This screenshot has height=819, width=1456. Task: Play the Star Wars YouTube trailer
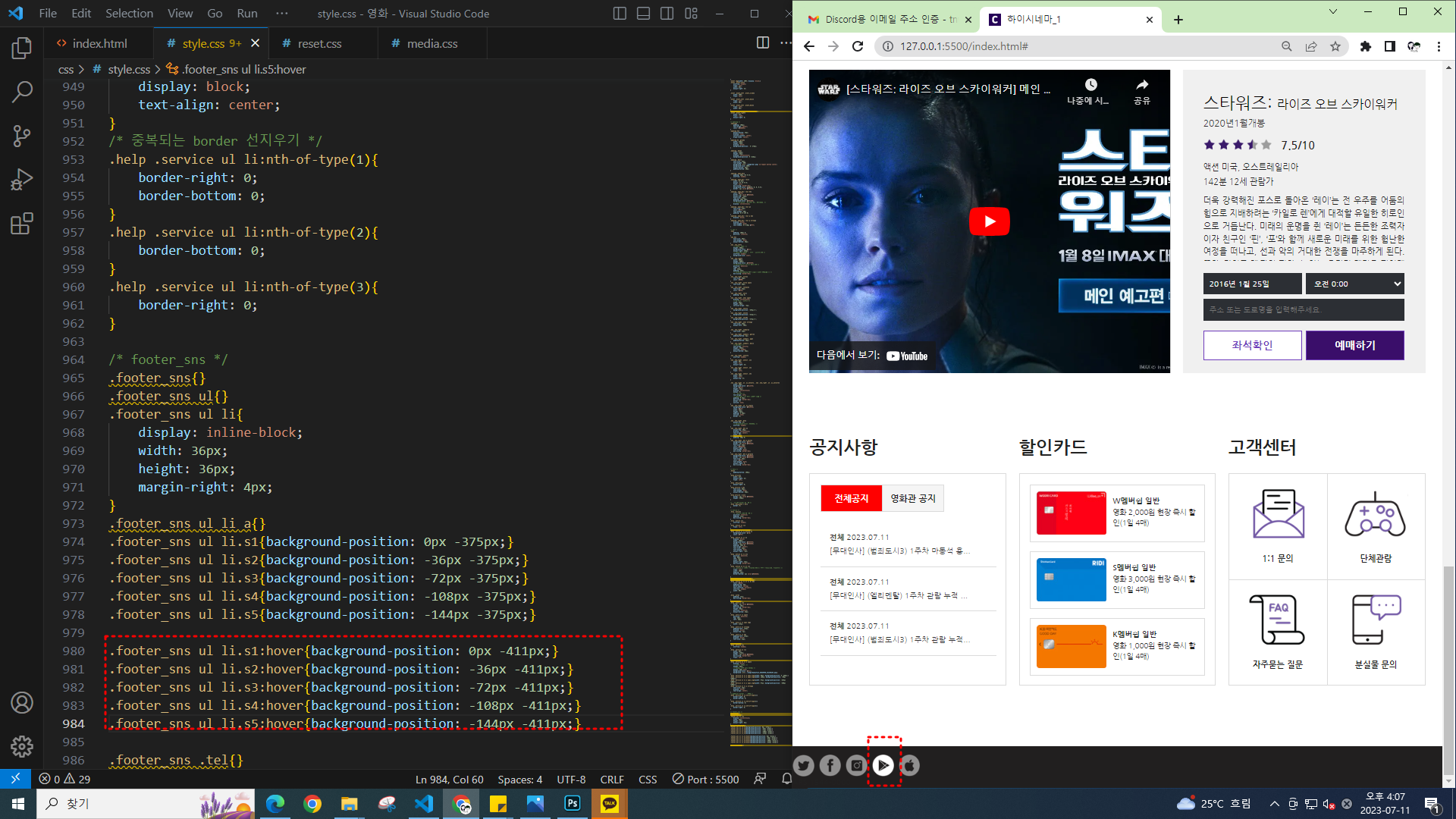pyautogui.click(x=989, y=221)
